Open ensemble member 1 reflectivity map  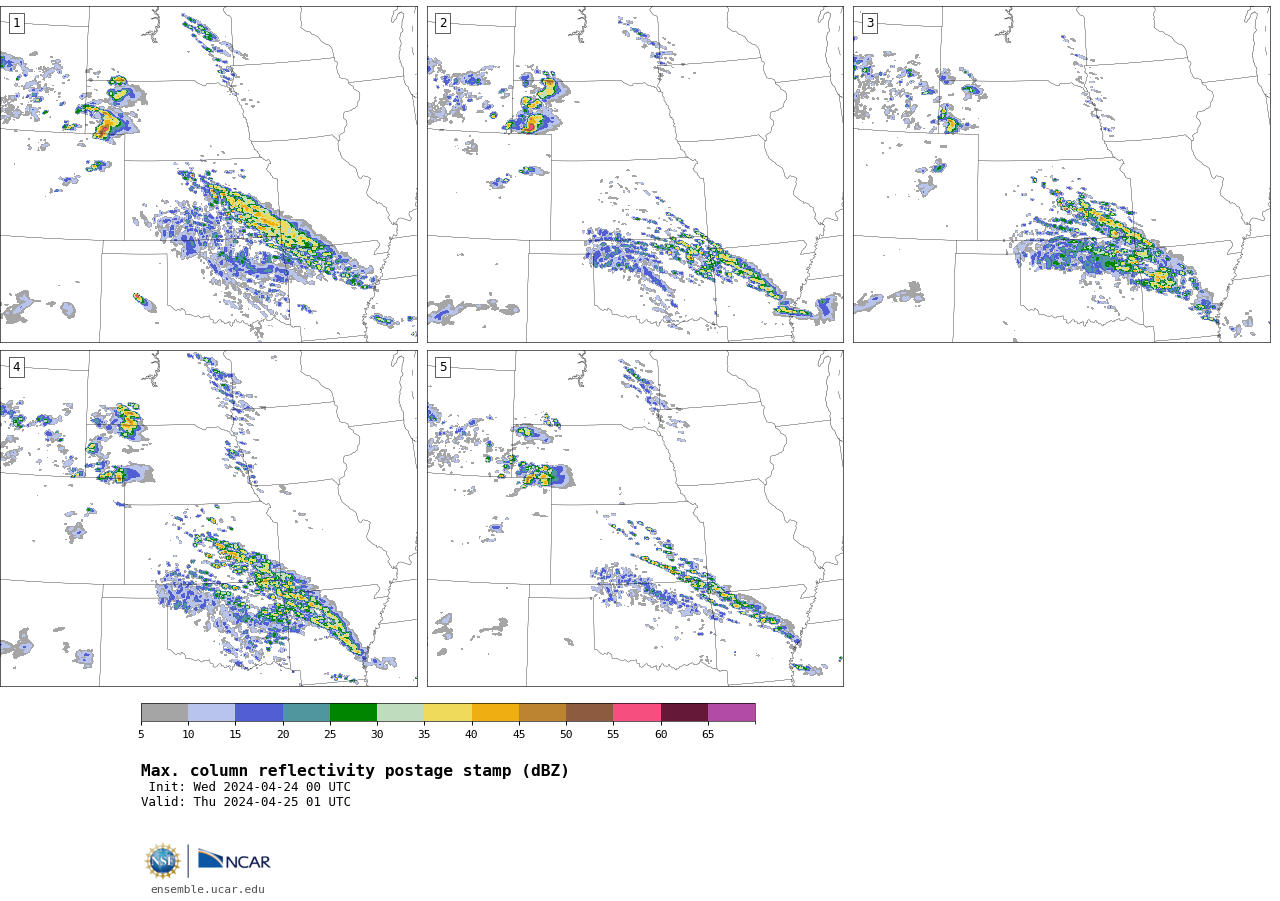tap(209, 174)
